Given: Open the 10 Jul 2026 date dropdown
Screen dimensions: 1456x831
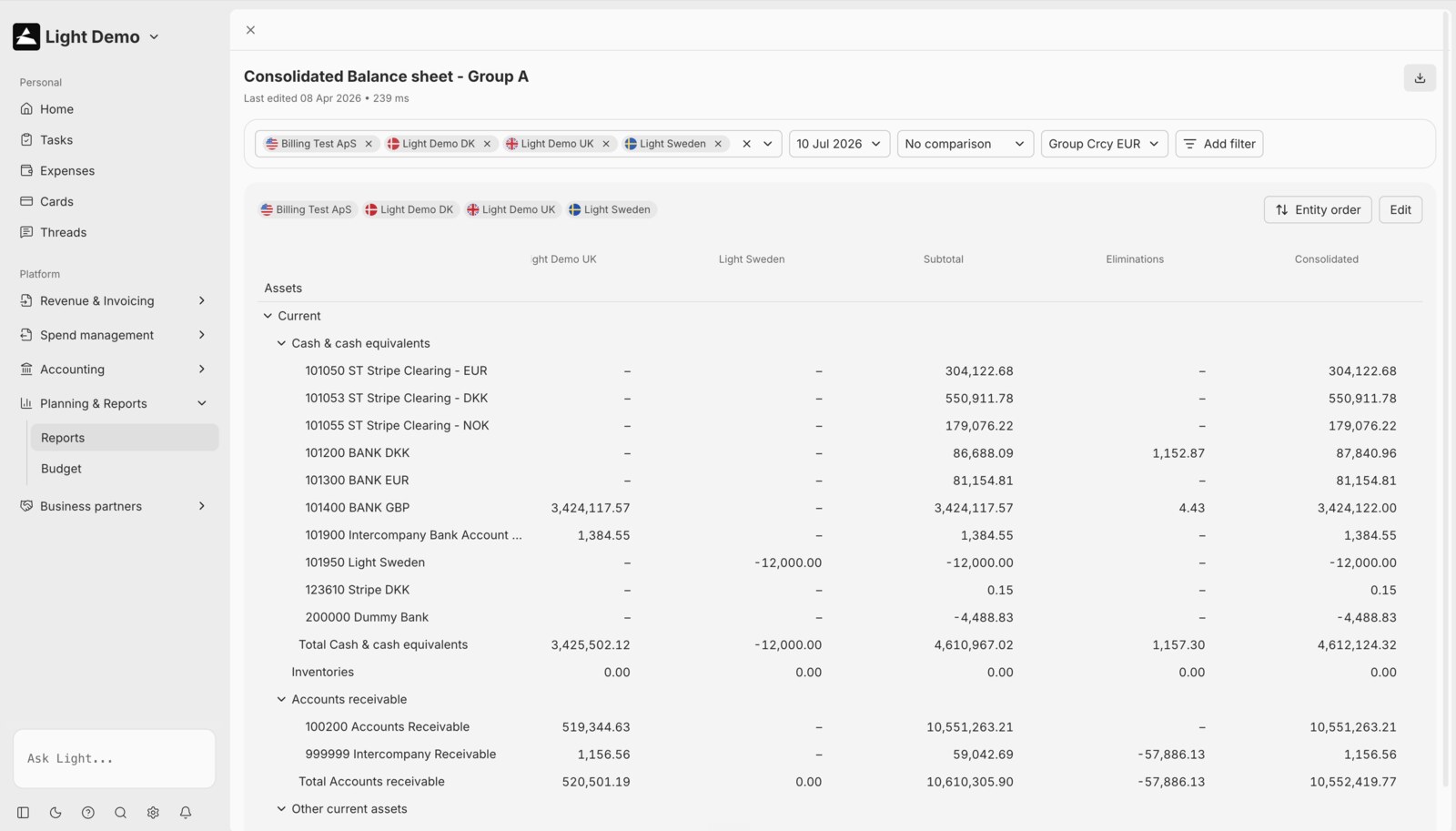Looking at the screenshot, I should pyautogui.click(x=839, y=144).
